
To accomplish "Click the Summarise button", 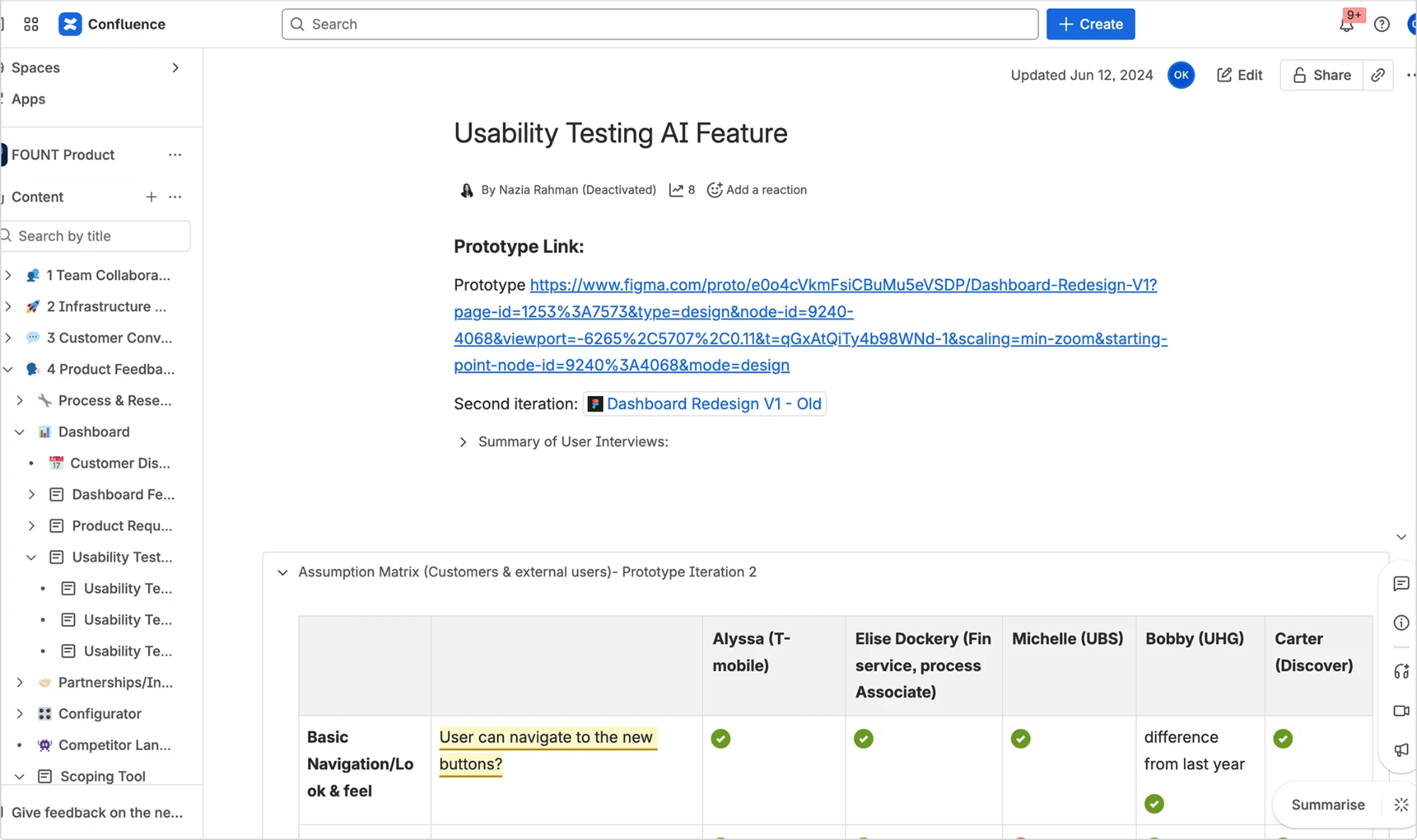I will [1327, 805].
